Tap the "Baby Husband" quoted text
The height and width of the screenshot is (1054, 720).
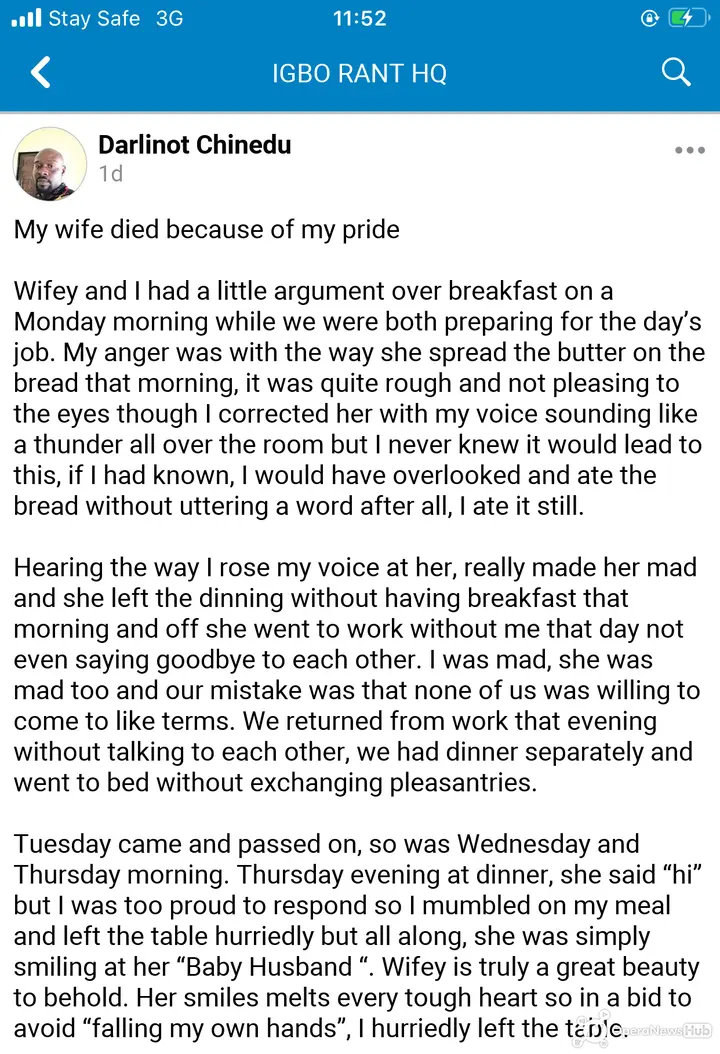274,967
